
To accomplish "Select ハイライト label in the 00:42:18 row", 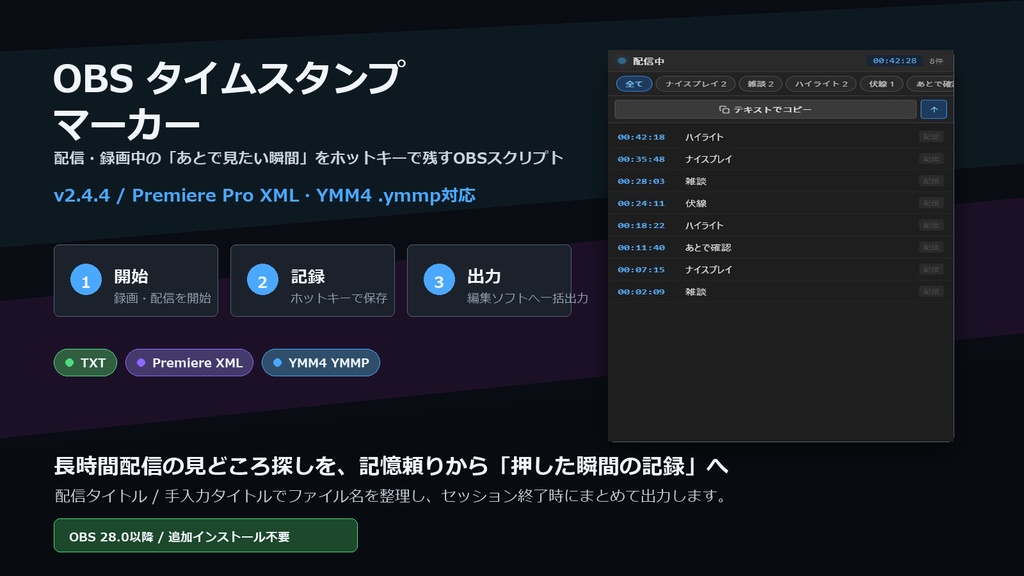I will [x=704, y=137].
